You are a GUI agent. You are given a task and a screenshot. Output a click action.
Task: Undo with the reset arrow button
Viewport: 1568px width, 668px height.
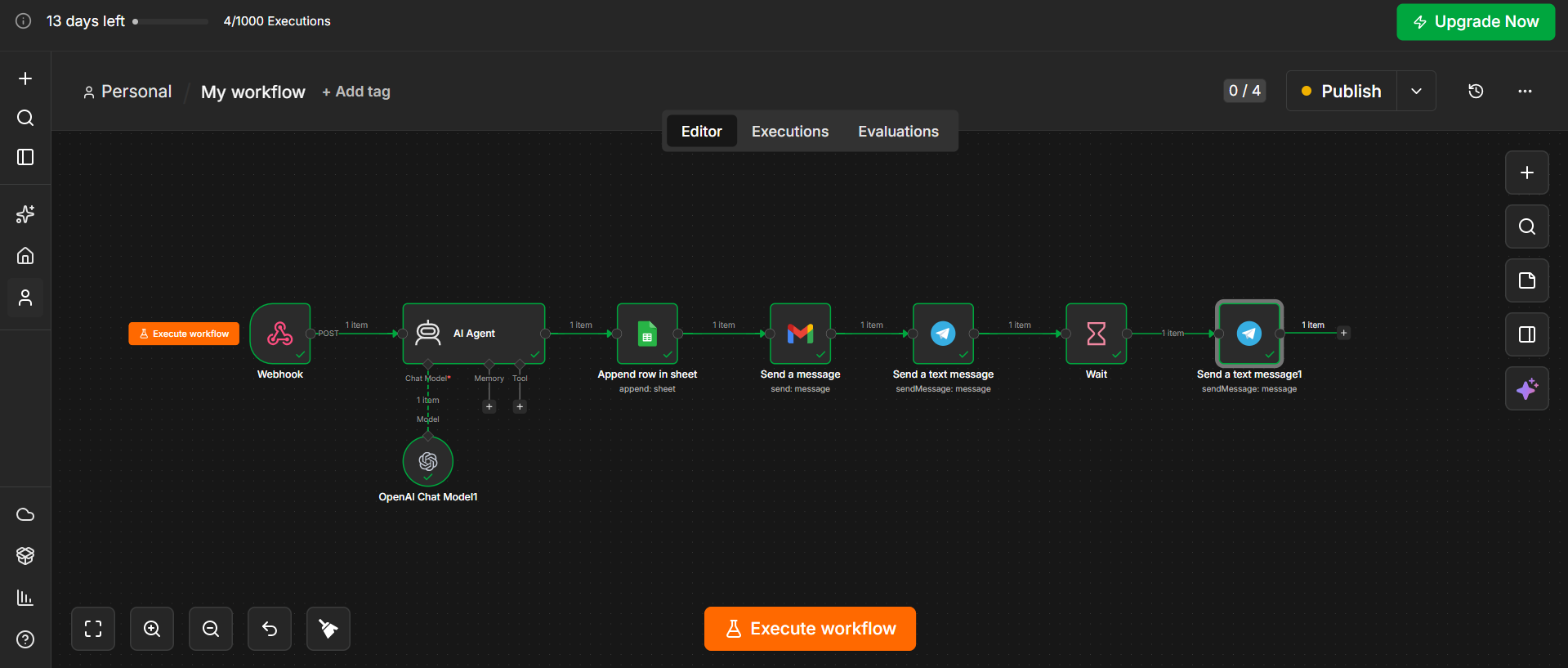[x=270, y=629]
